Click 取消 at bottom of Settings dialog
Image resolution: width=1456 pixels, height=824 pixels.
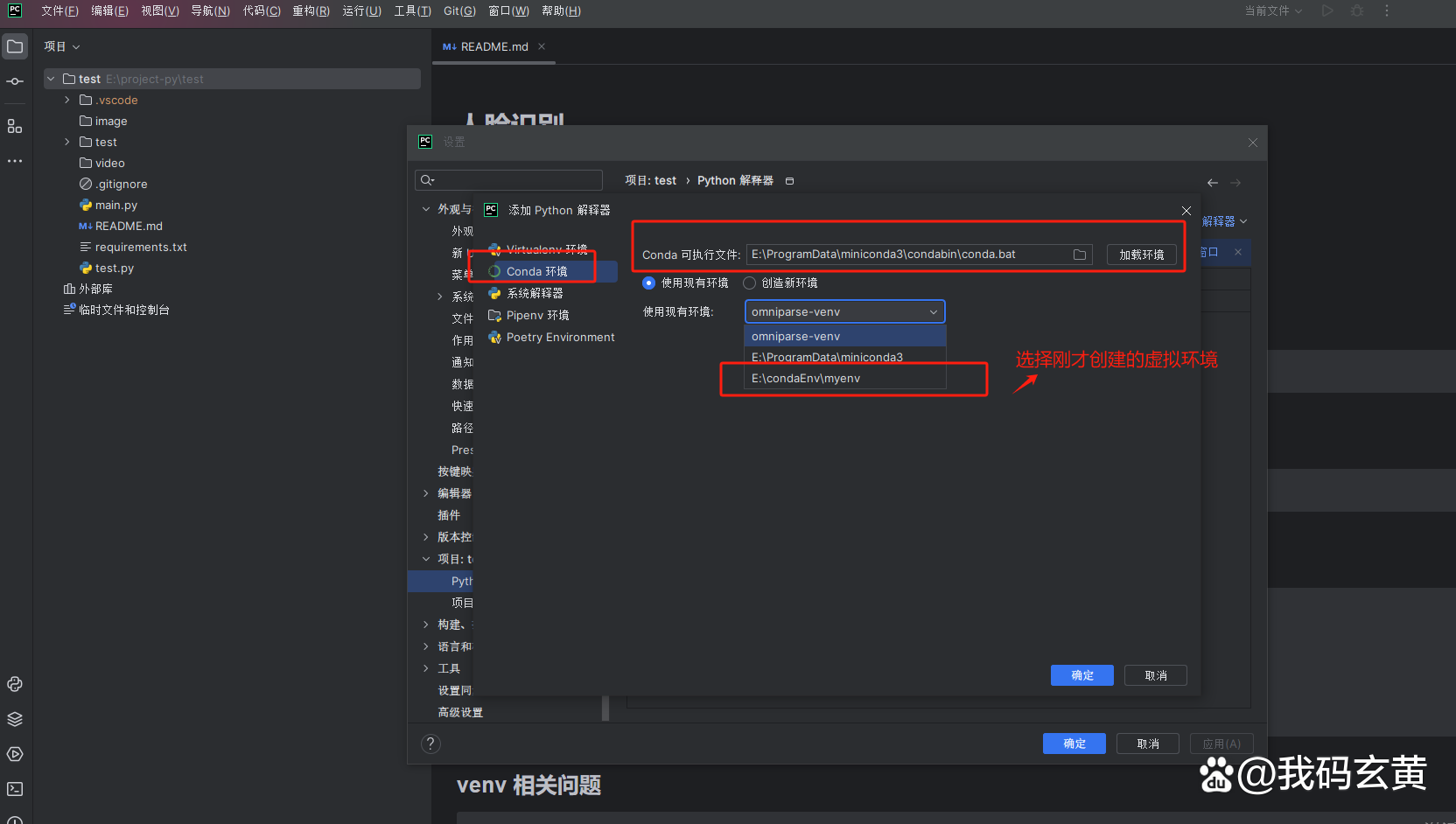[x=1148, y=744]
